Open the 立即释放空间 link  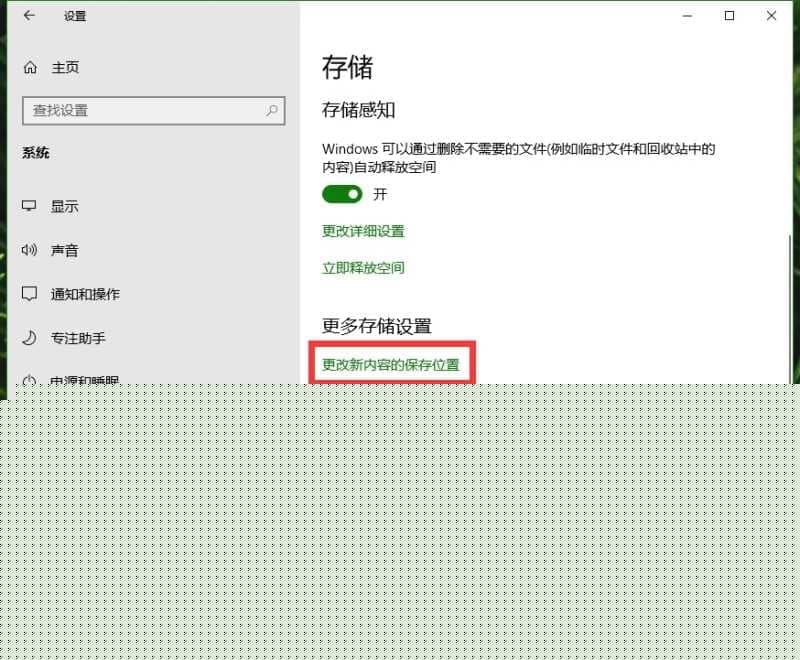pyautogui.click(x=363, y=268)
